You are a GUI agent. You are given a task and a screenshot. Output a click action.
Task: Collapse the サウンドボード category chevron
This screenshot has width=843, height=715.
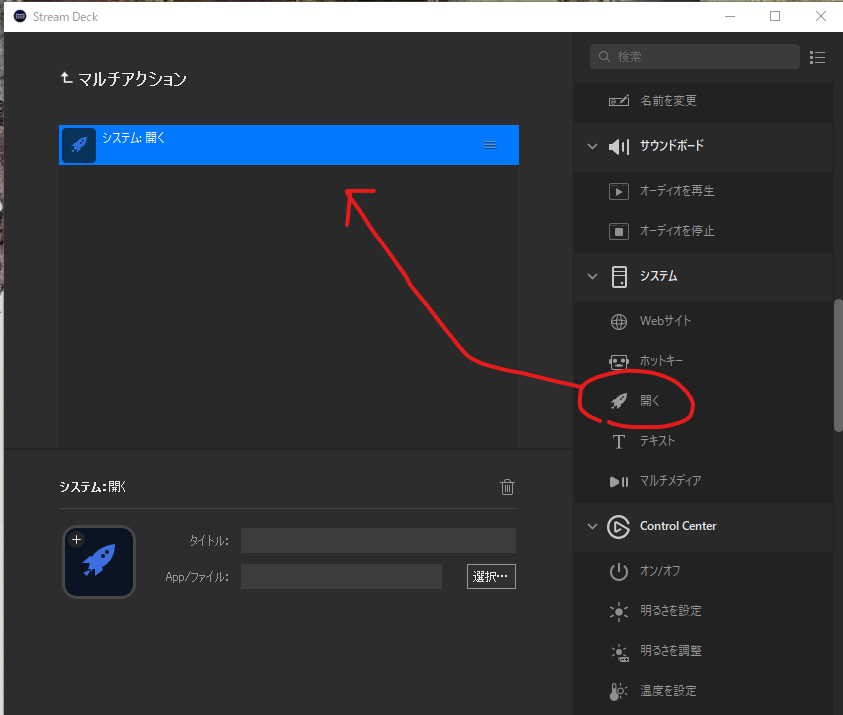(592, 146)
